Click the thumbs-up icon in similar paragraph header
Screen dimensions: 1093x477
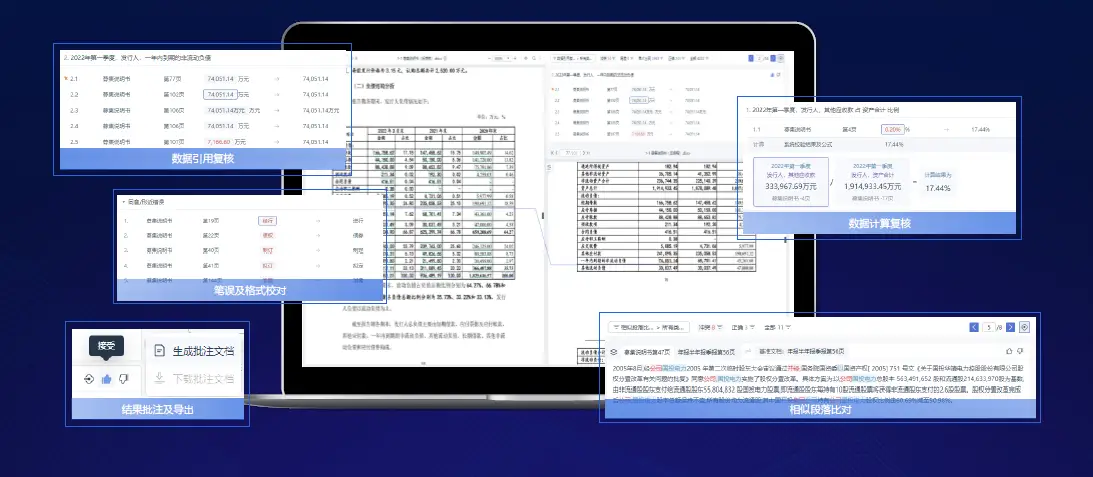point(1007,351)
